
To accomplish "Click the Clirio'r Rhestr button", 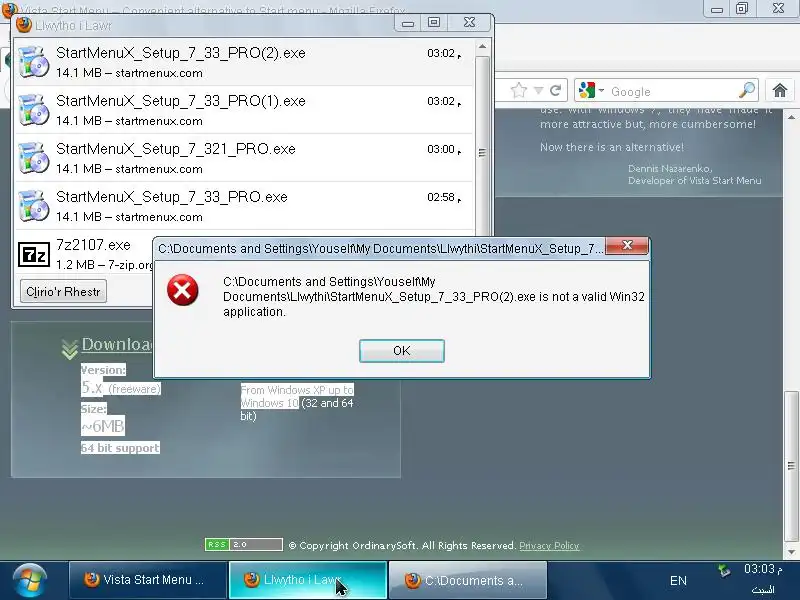I will point(63,291).
